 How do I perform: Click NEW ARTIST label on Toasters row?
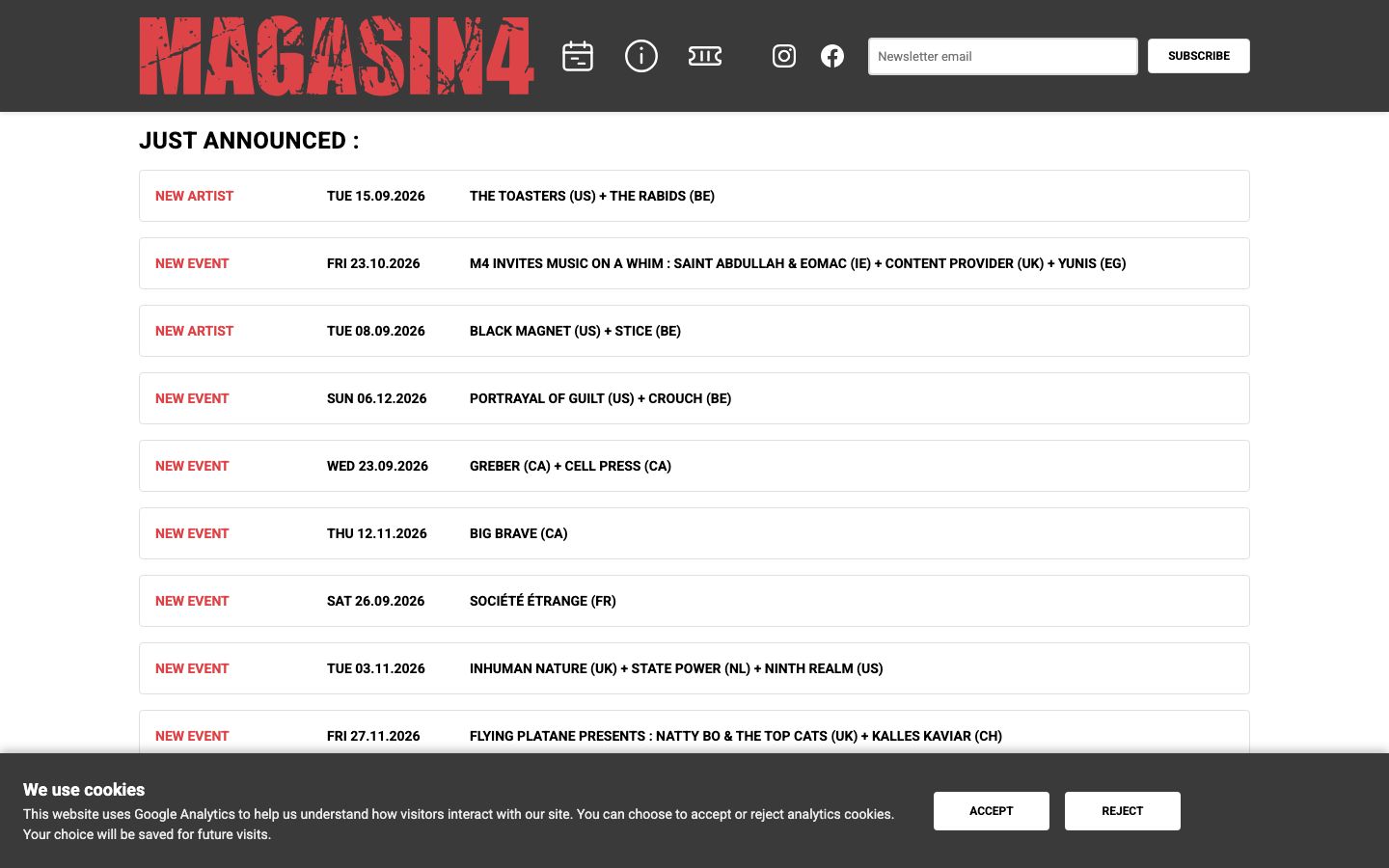click(194, 196)
